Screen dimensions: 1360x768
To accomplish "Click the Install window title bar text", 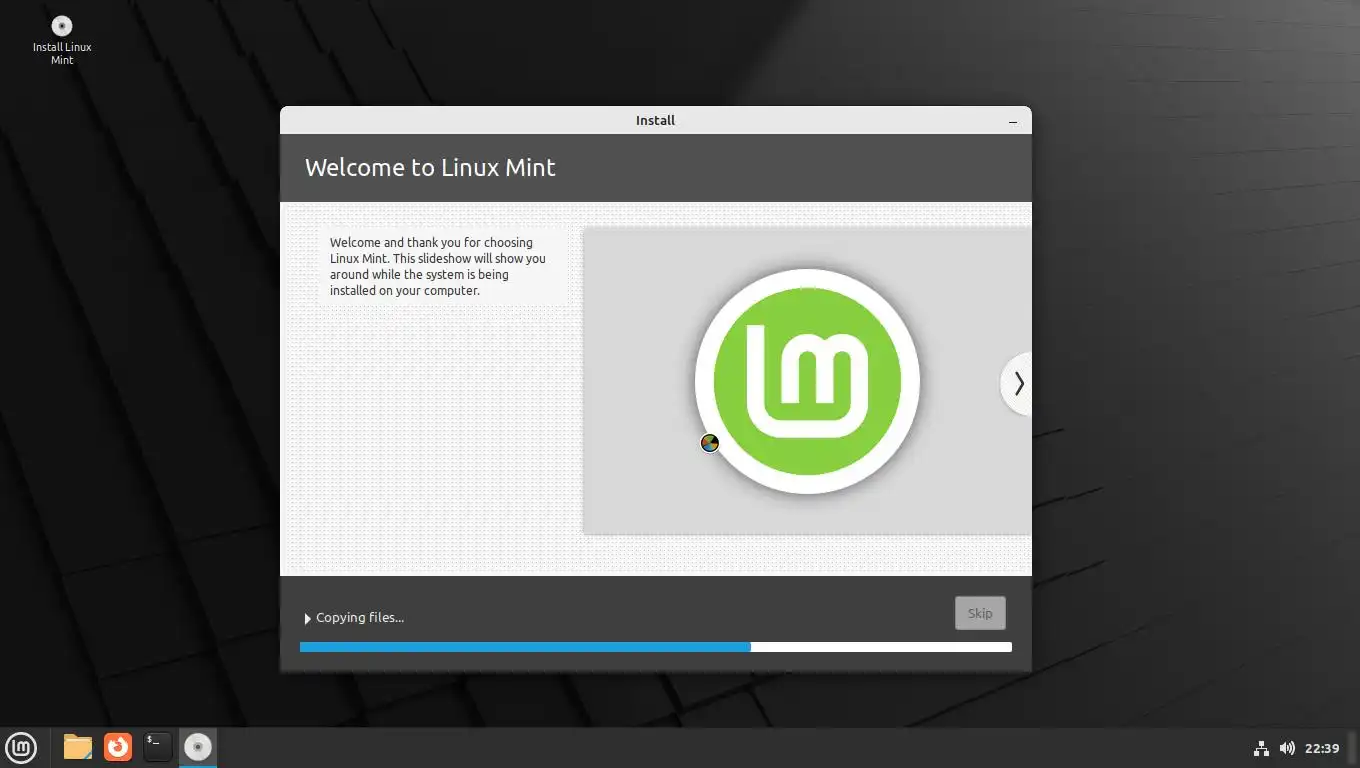I will point(656,120).
